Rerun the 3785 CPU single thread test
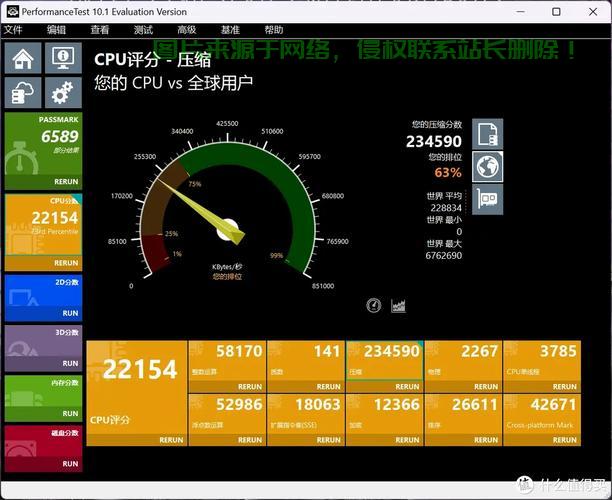612x500 pixels. pyautogui.click(x=564, y=387)
